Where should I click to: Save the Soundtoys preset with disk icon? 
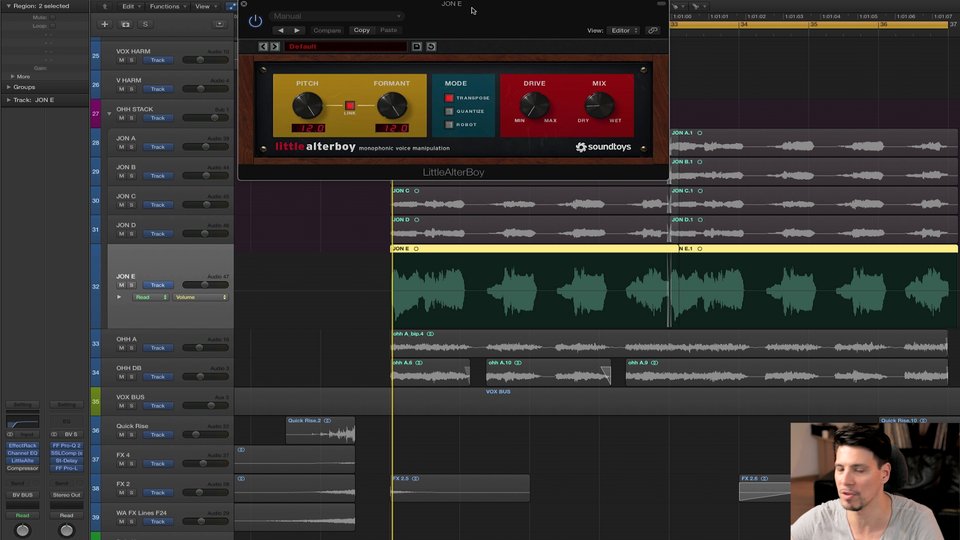[x=416, y=47]
